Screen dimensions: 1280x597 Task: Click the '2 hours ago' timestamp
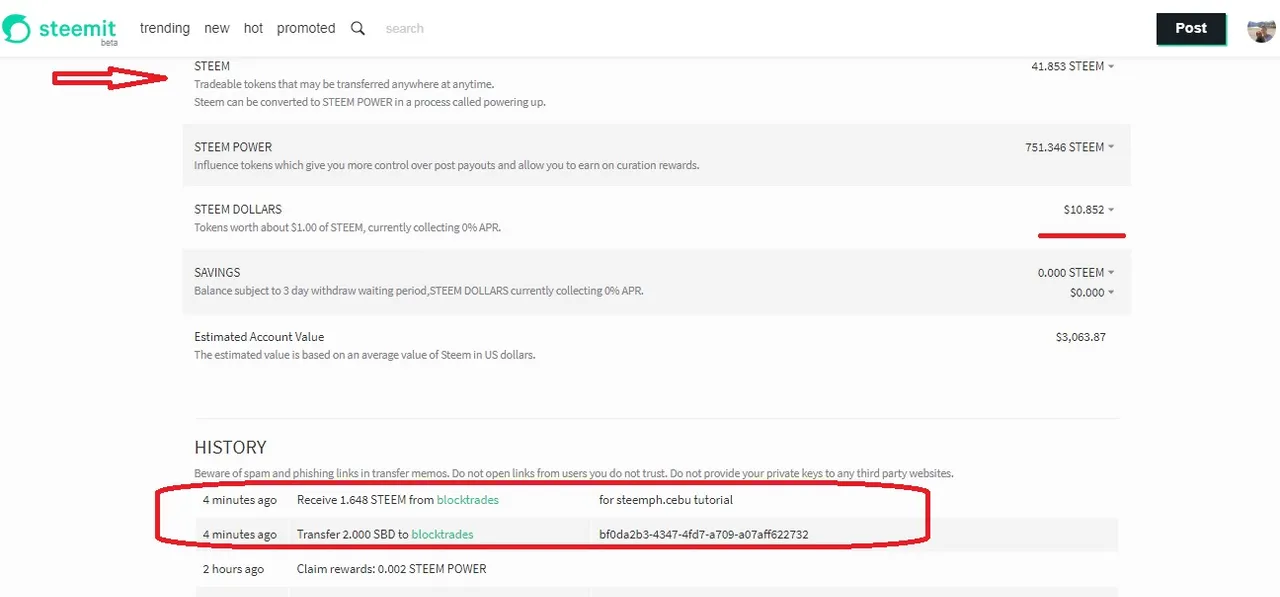coord(234,569)
